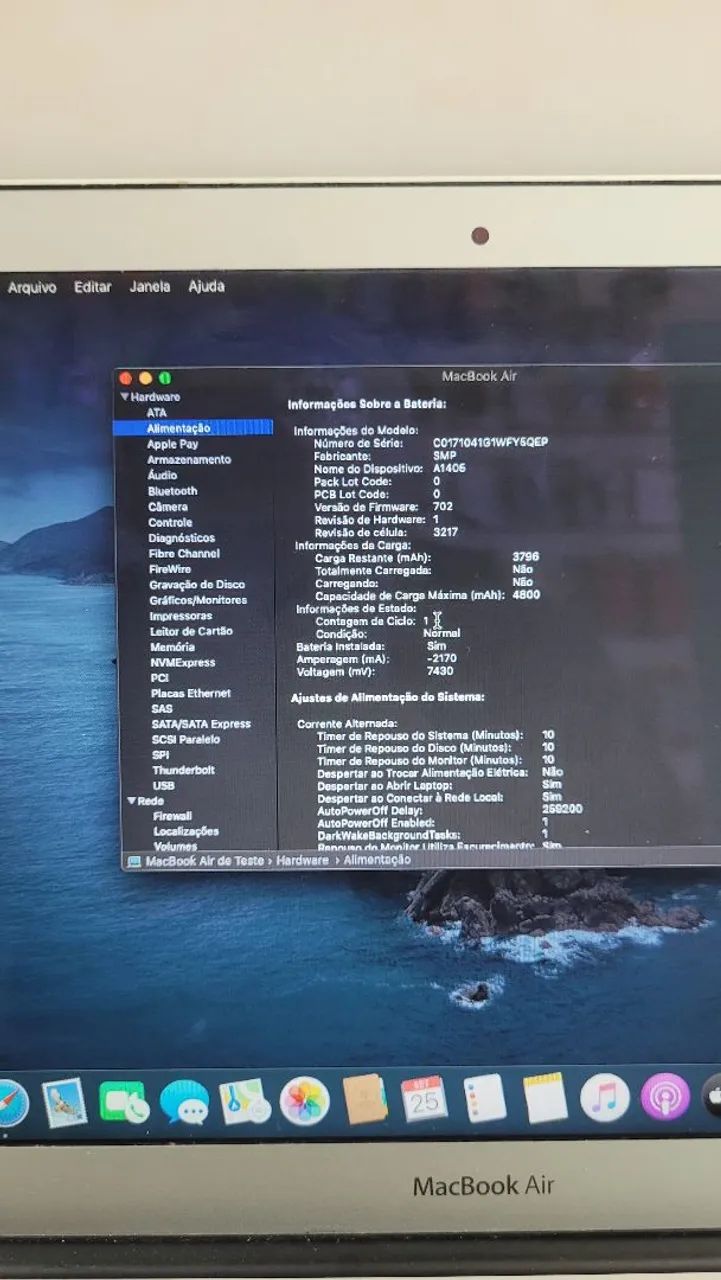The height and width of the screenshot is (1280, 721).
Task: Click the 4800 max capacity value
Action: [526, 594]
